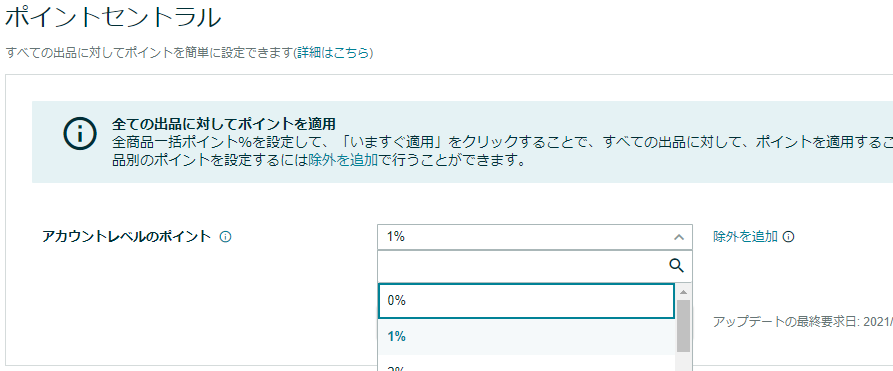
Task: Select the 0% option
Action: click(x=526, y=301)
